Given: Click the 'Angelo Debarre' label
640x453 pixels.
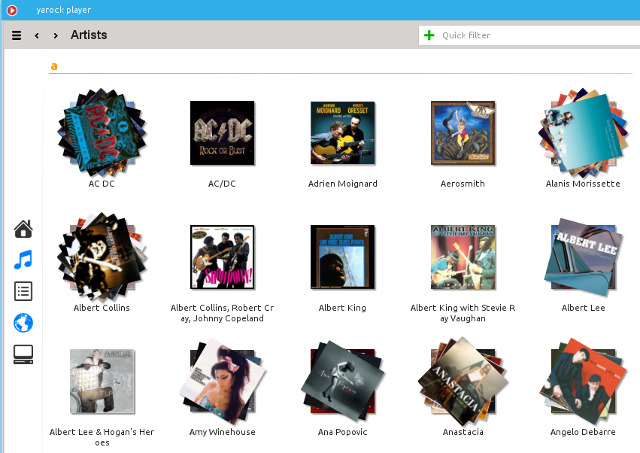Looking at the screenshot, I should pos(583,432).
